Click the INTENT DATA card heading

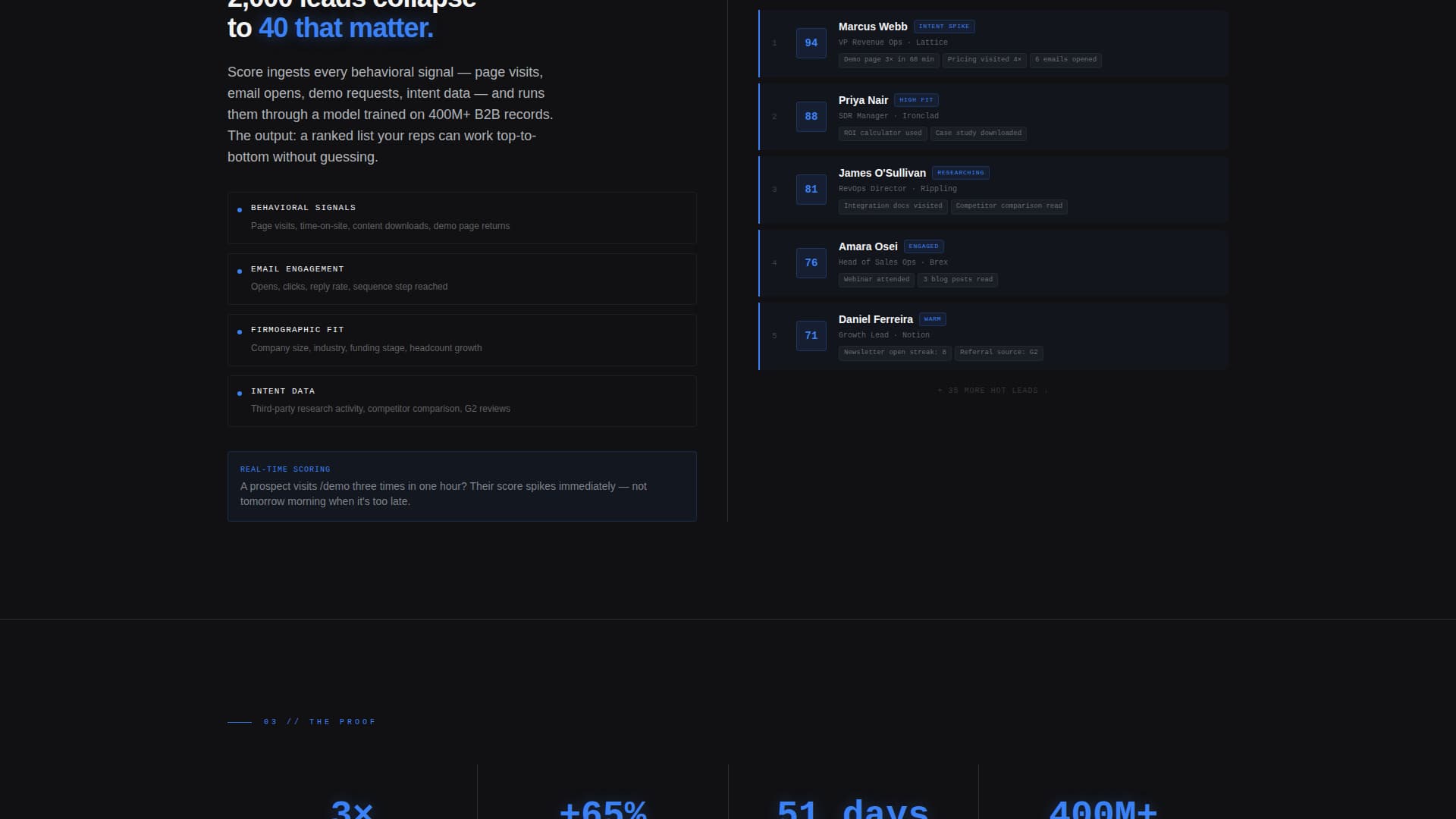[283, 391]
